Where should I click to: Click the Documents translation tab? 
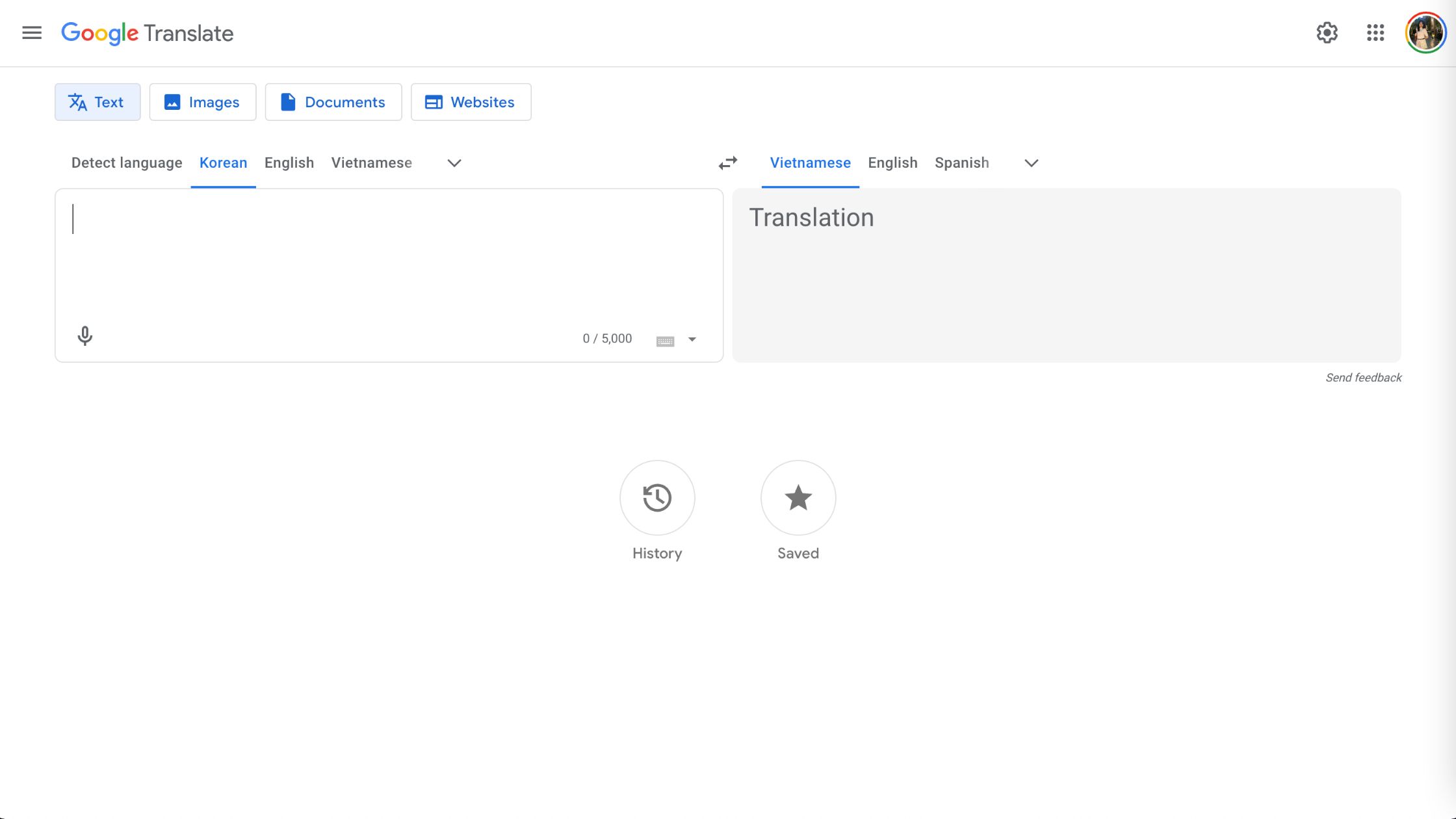333,102
